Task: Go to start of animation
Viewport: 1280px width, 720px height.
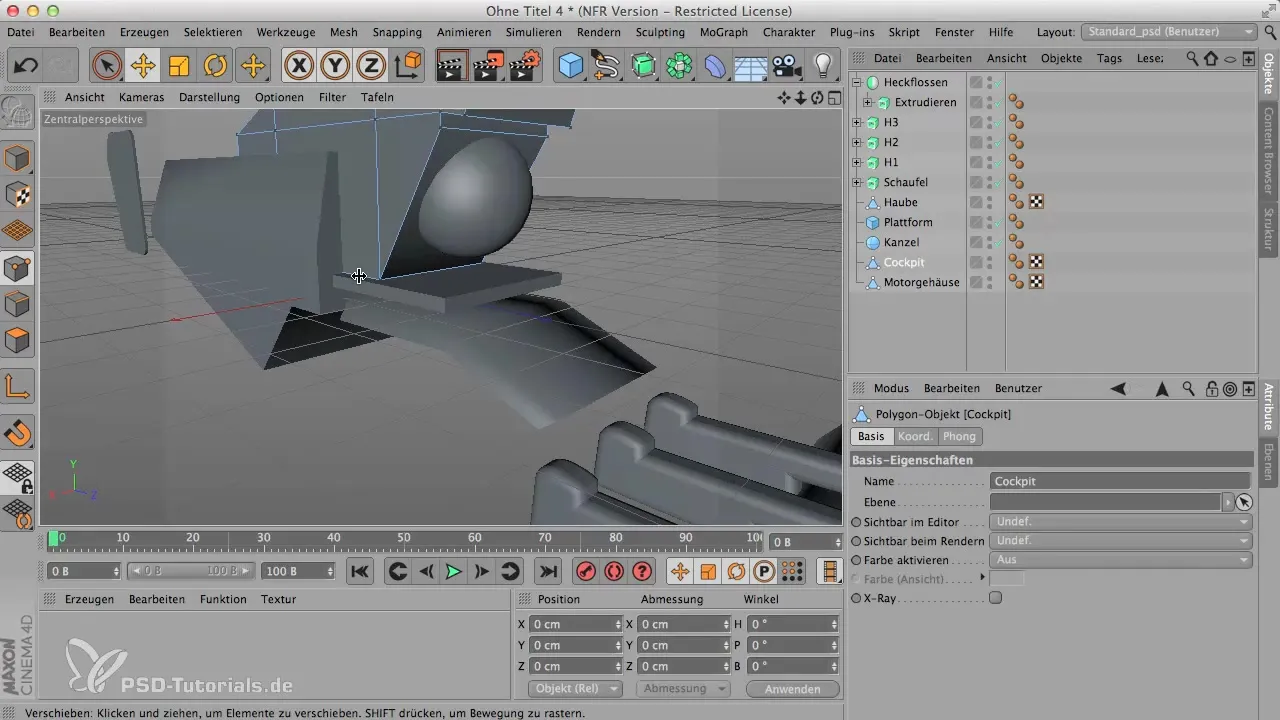Action: 360,571
